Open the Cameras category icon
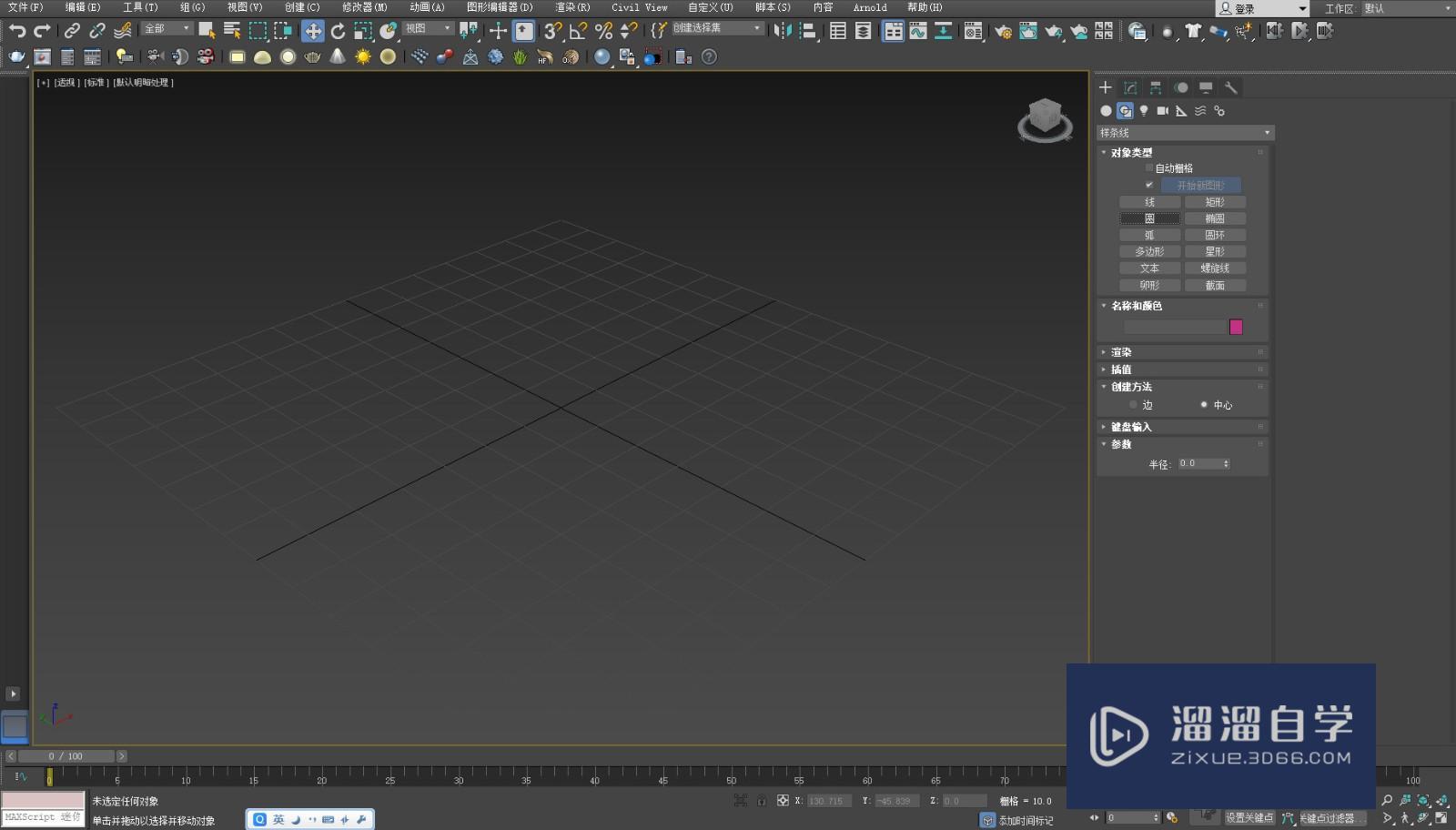This screenshot has height=830, width=1456. tap(1162, 111)
